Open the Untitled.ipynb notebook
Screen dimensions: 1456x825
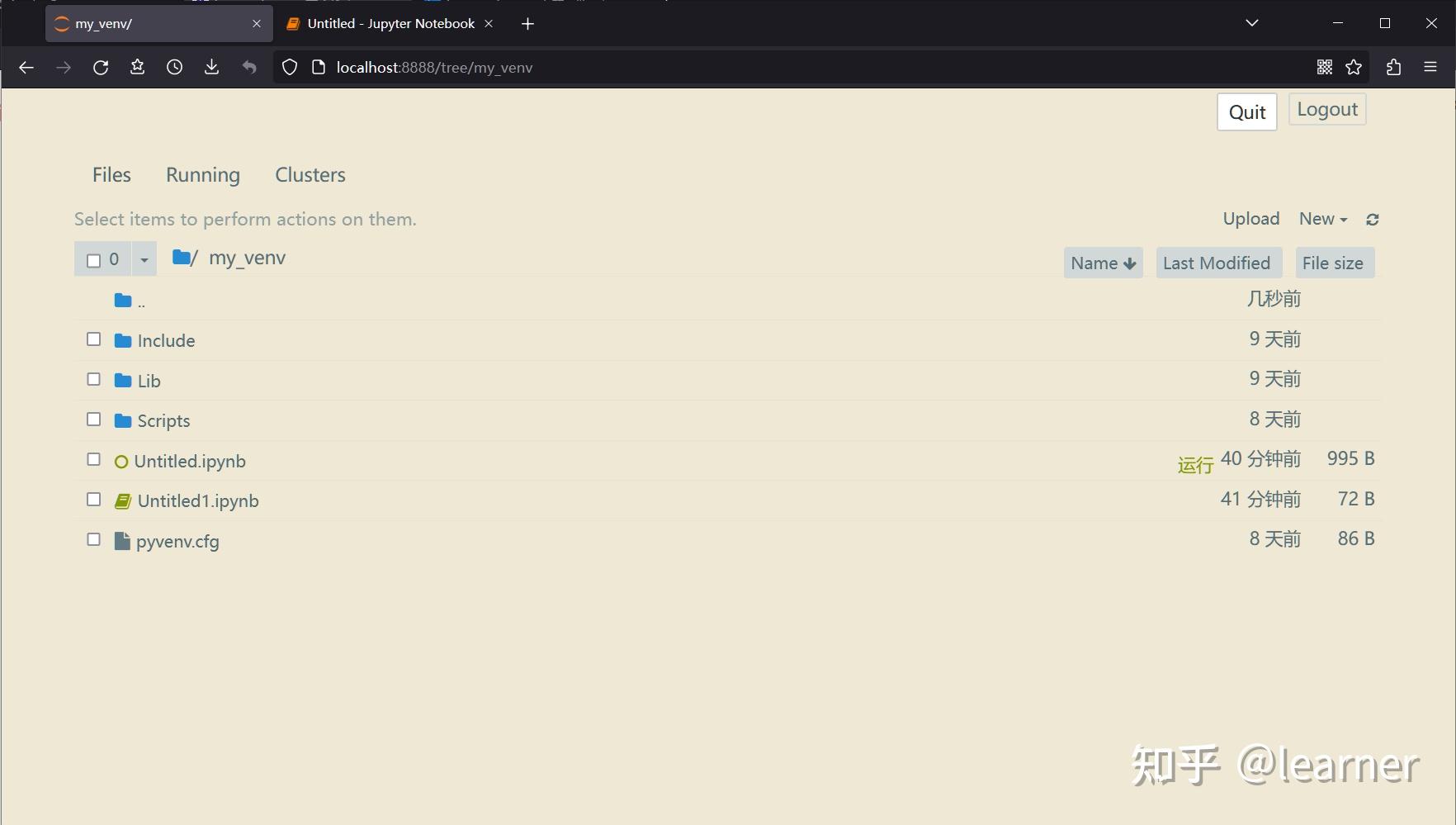[190, 462]
